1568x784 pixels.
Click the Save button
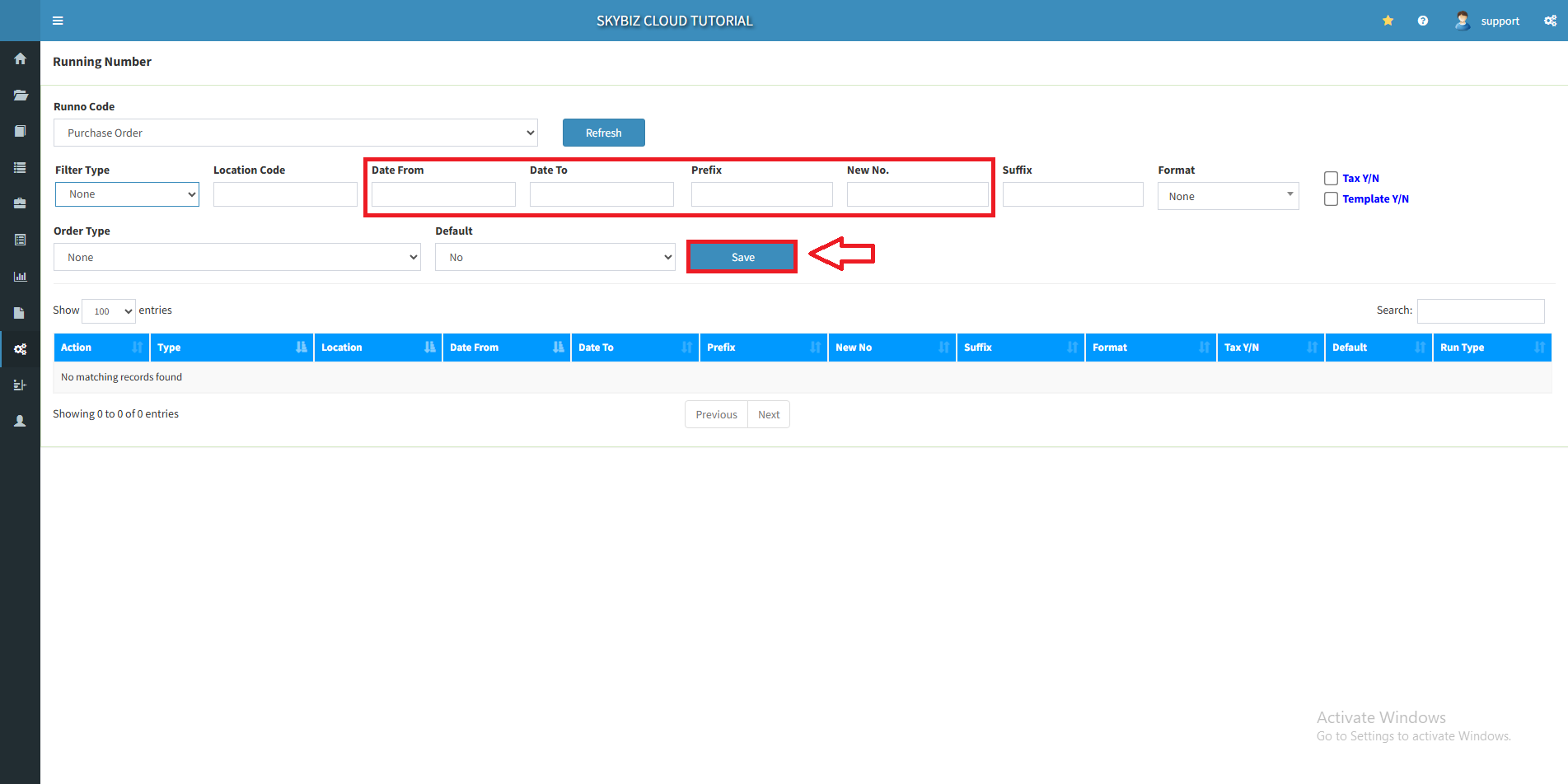pos(742,257)
